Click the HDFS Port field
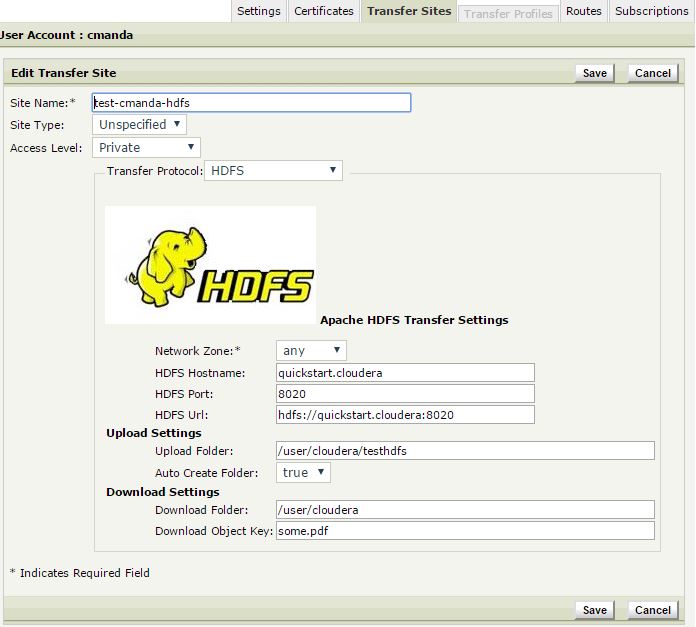 pyautogui.click(x=405, y=394)
